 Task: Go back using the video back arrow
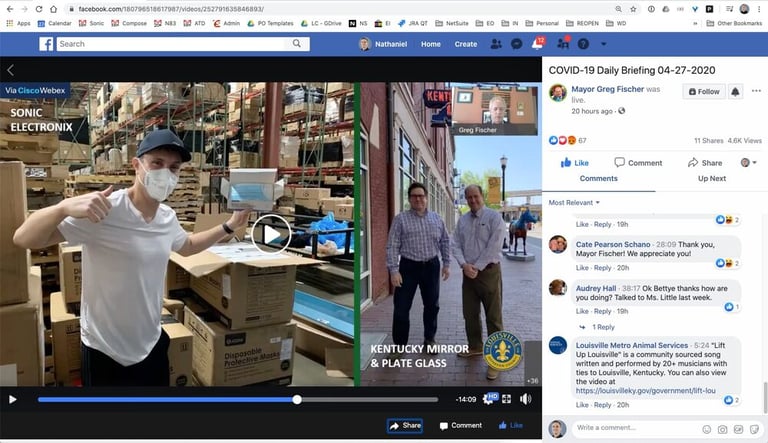pyautogui.click(x=10, y=70)
